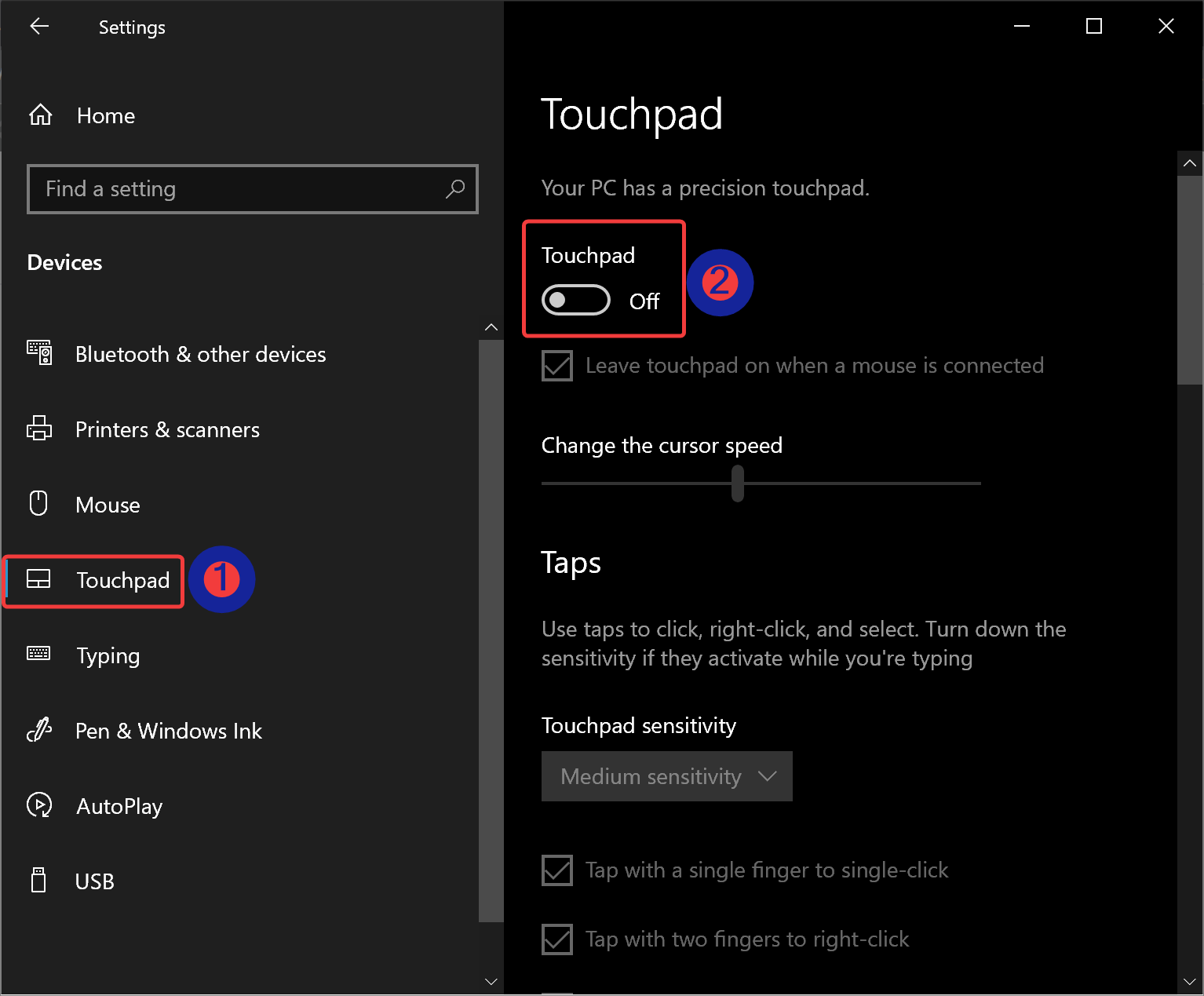
Task: Open Mouse settings via the mouse icon
Action: pos(39,503)
